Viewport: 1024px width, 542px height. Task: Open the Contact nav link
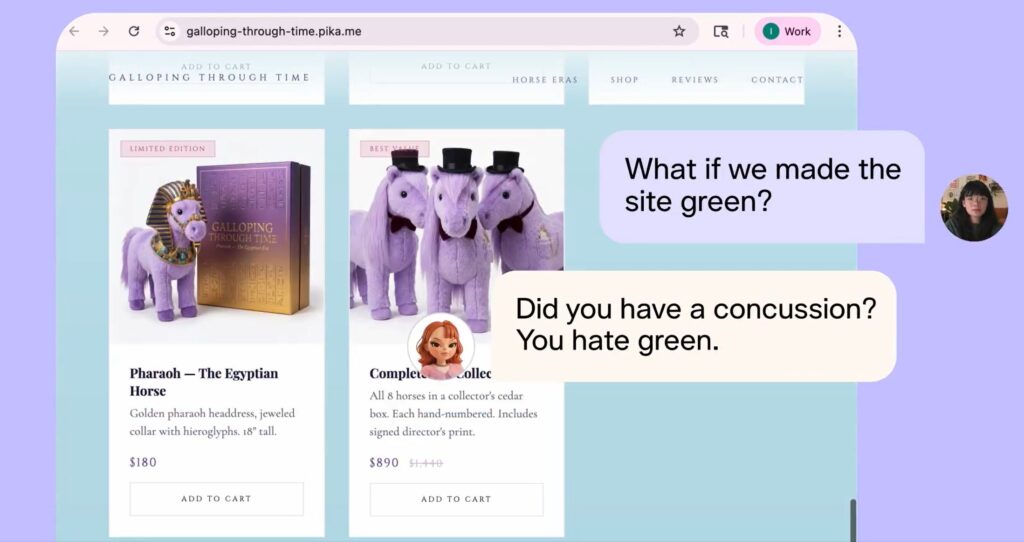point(777,80)
